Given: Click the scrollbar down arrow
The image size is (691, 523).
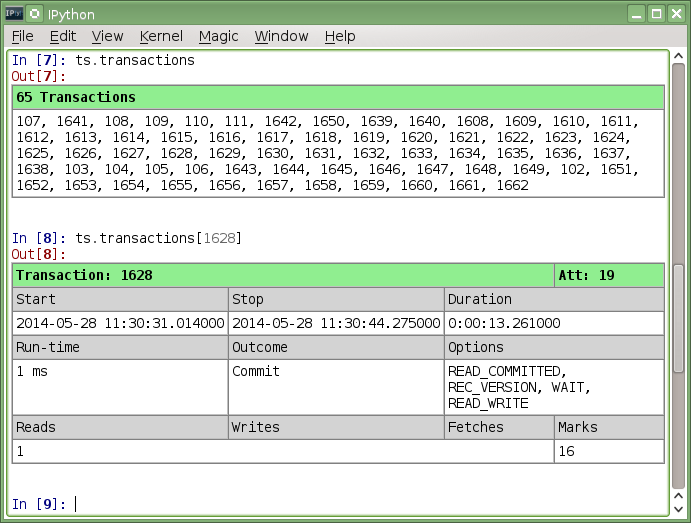Looking at the screenshot, I should pos(677,508).
